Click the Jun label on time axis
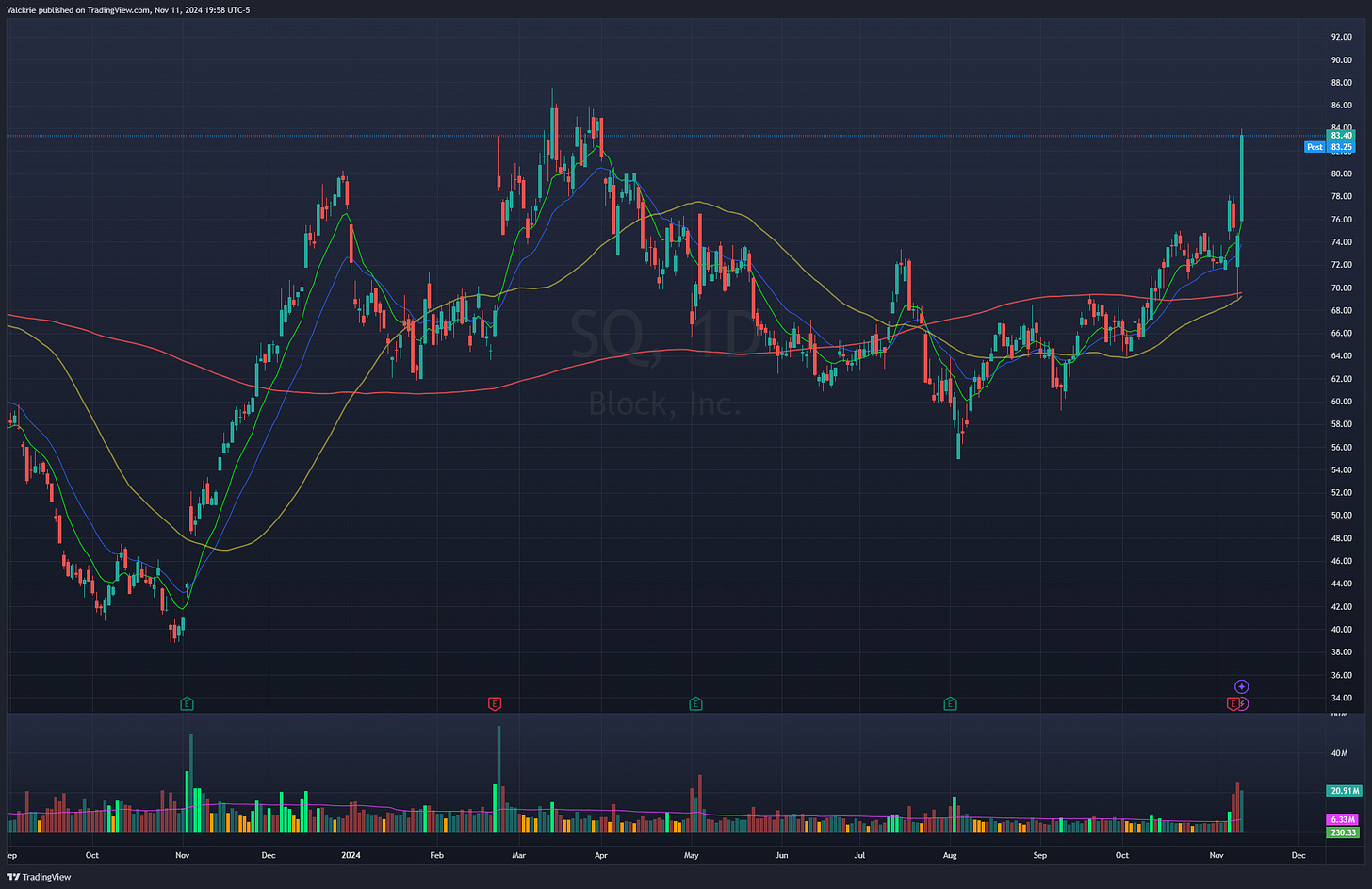The width and height of the screenshot is (1372, 889). point(780,856)
